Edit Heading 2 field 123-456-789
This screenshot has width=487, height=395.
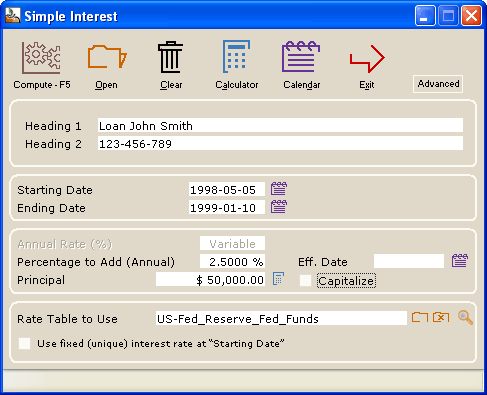pos(280,144)
